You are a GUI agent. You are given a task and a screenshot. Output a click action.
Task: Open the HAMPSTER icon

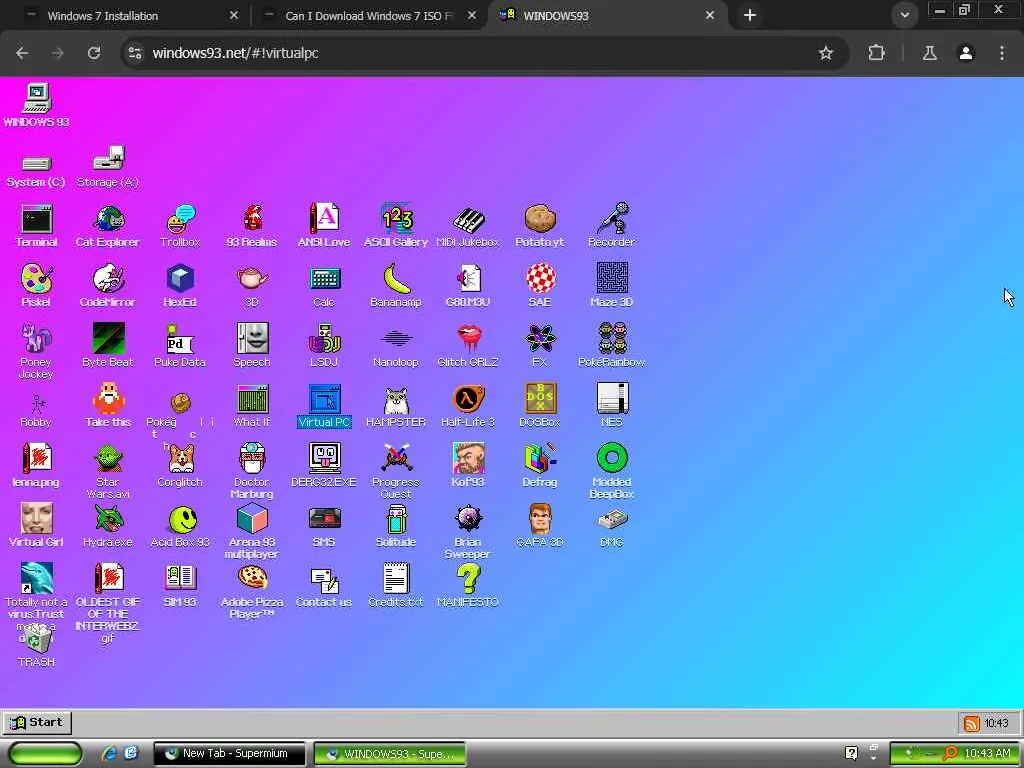[x=396, y=406]
